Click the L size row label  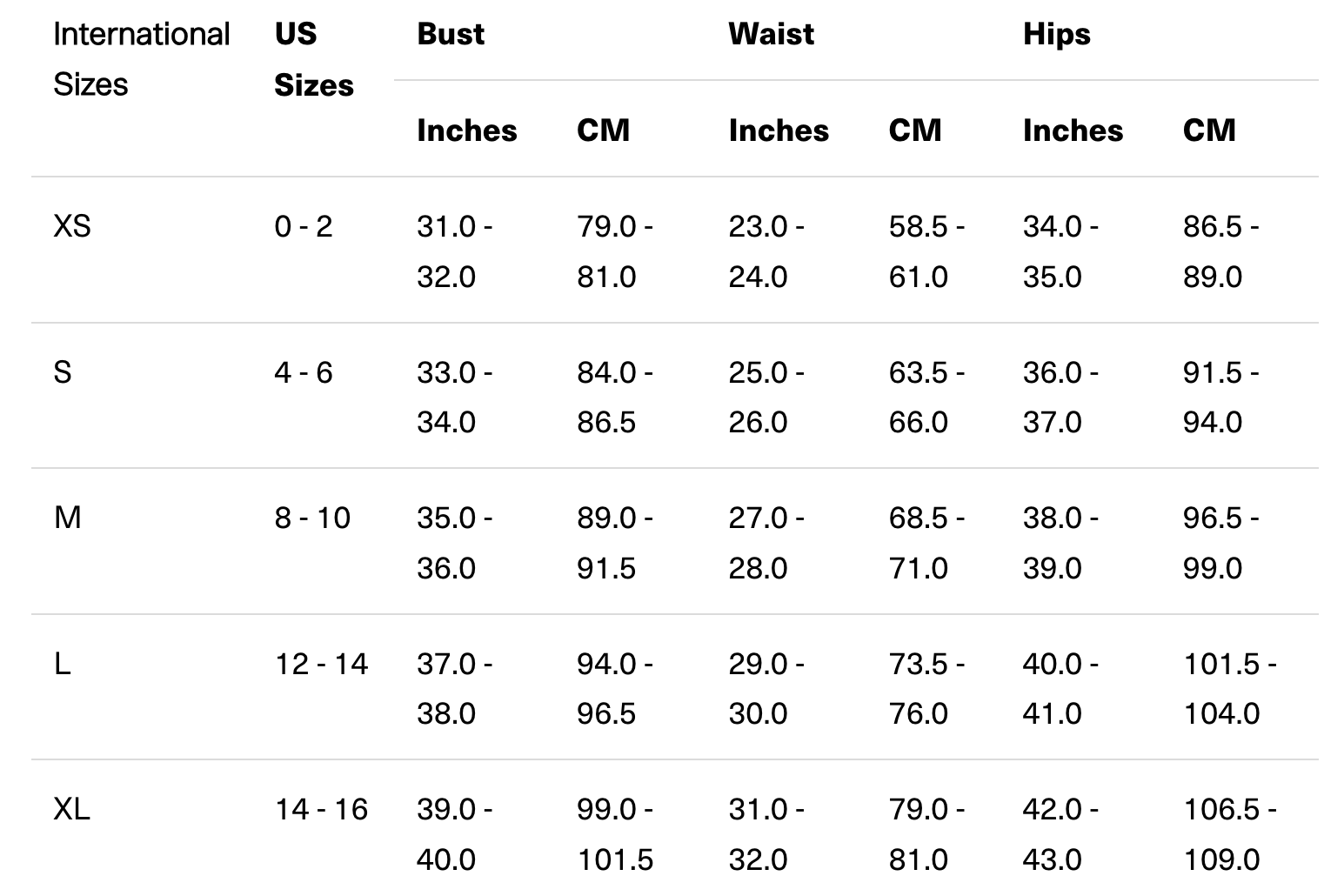(63, 664)
